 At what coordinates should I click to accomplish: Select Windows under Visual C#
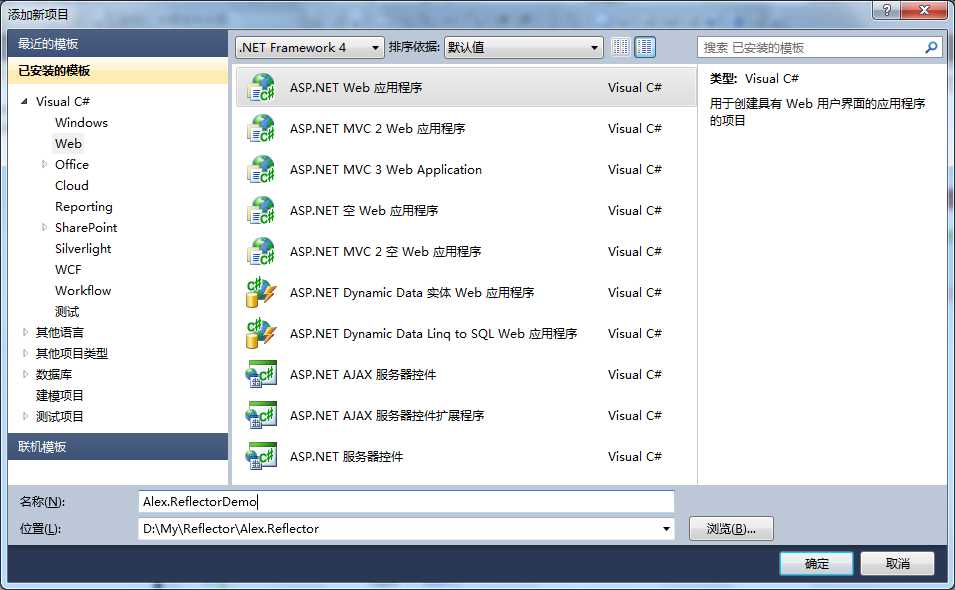click(81, 122)
